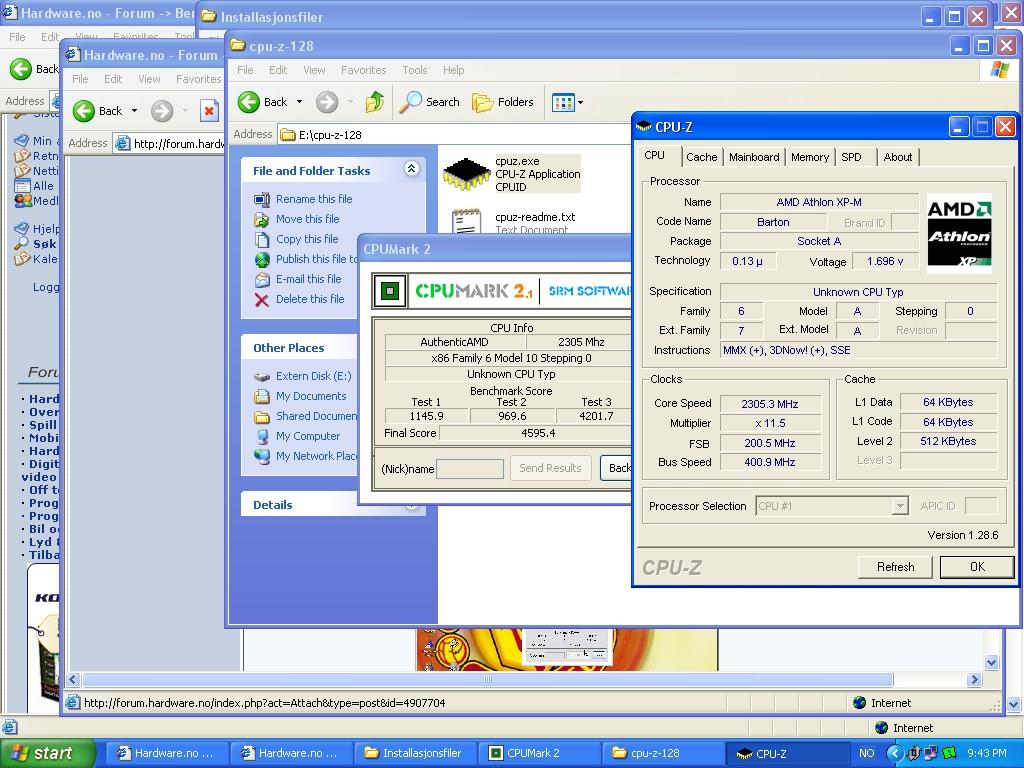Switch to About tab in CPU-Z

point(897,157)
